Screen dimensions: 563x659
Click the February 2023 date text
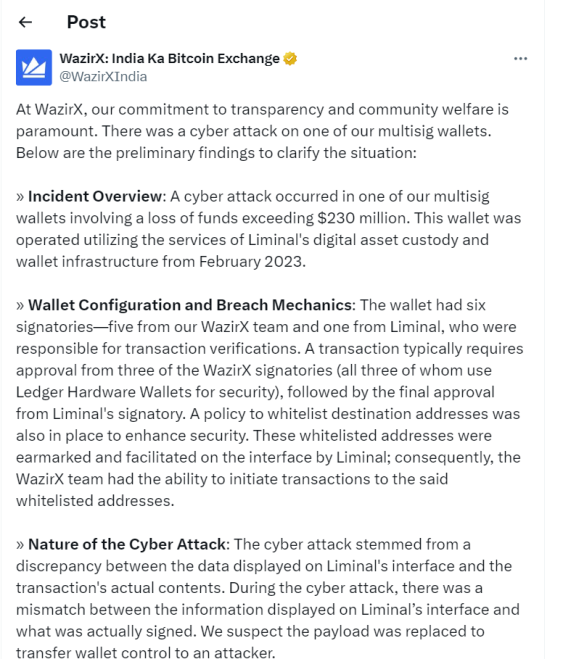pyautogui.click(x=250, y=261)
